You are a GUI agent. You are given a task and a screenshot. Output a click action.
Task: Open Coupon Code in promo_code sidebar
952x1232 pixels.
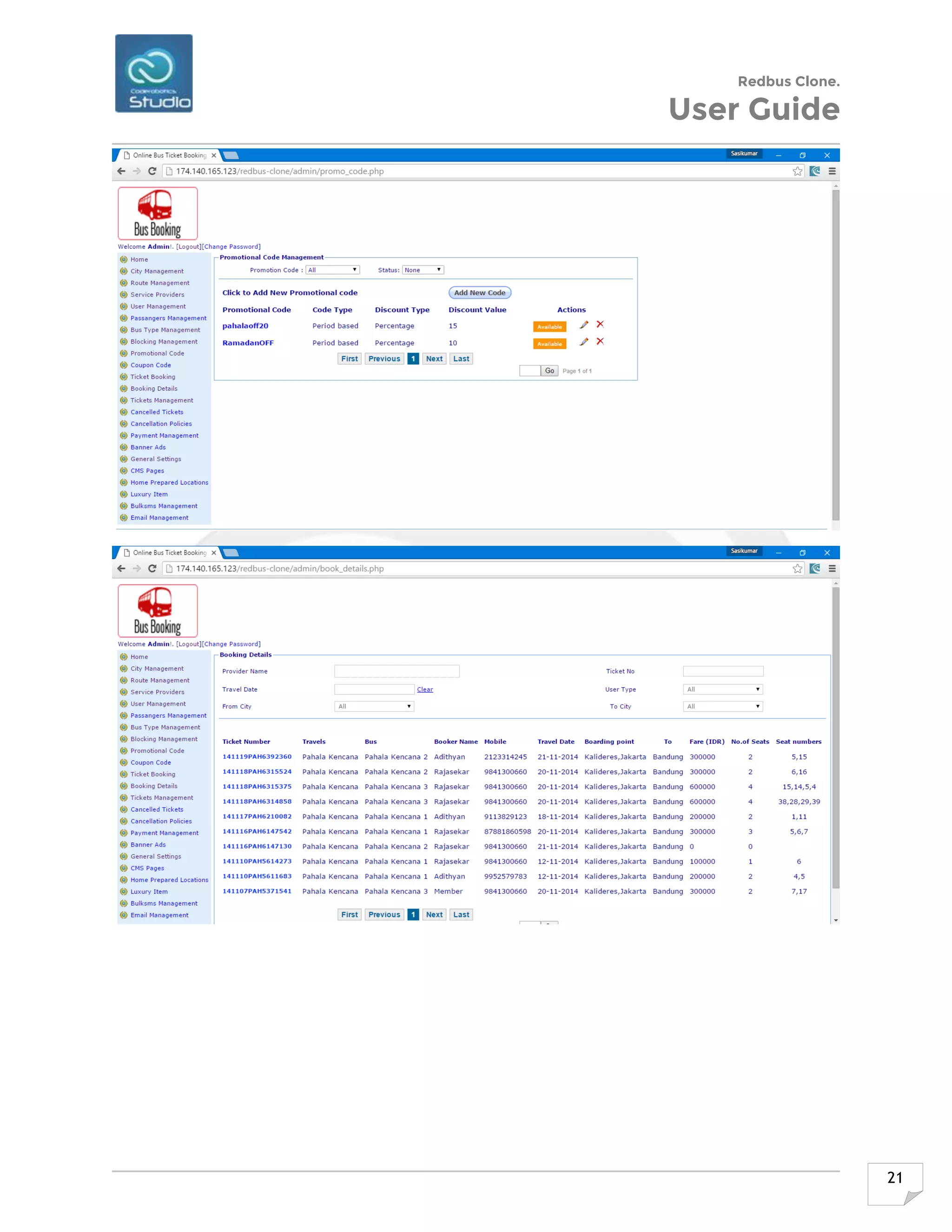pyautogui.click(x=151, y=365)
